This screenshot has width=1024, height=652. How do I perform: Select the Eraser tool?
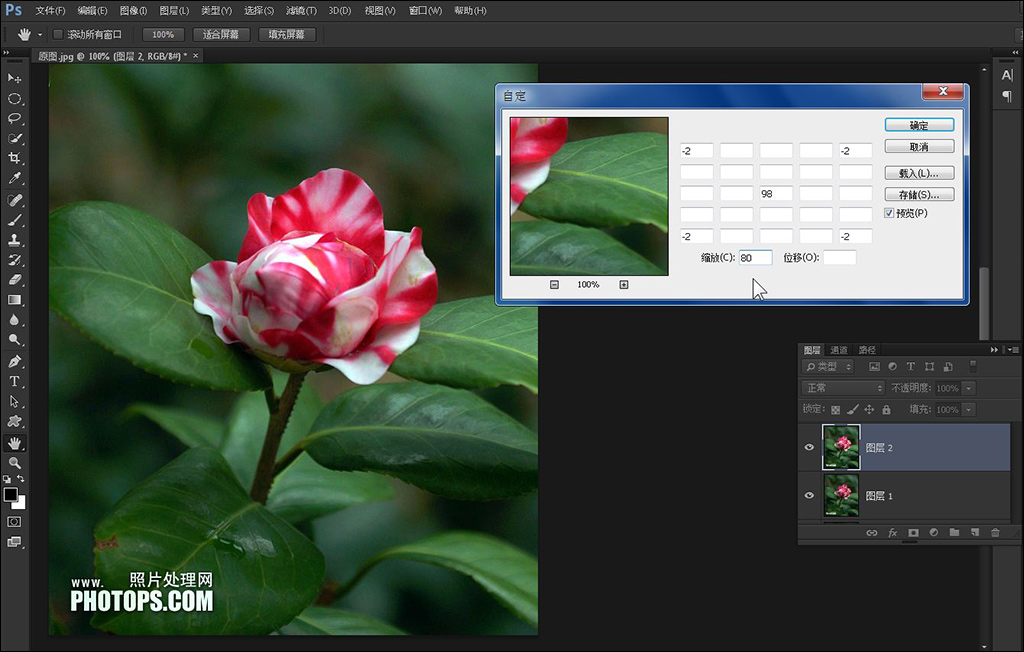[14, 280]
